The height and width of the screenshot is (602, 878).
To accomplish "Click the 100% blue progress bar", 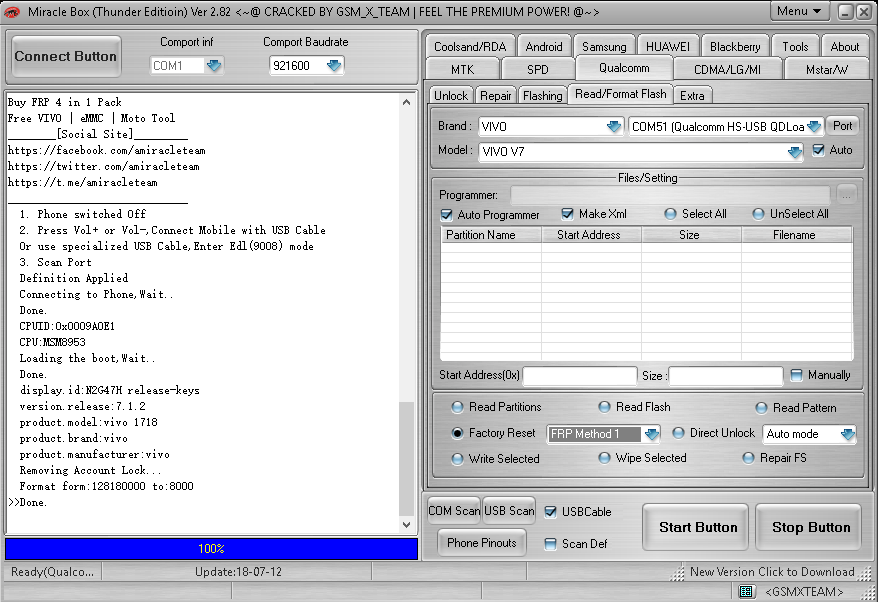I will (212, 549).
